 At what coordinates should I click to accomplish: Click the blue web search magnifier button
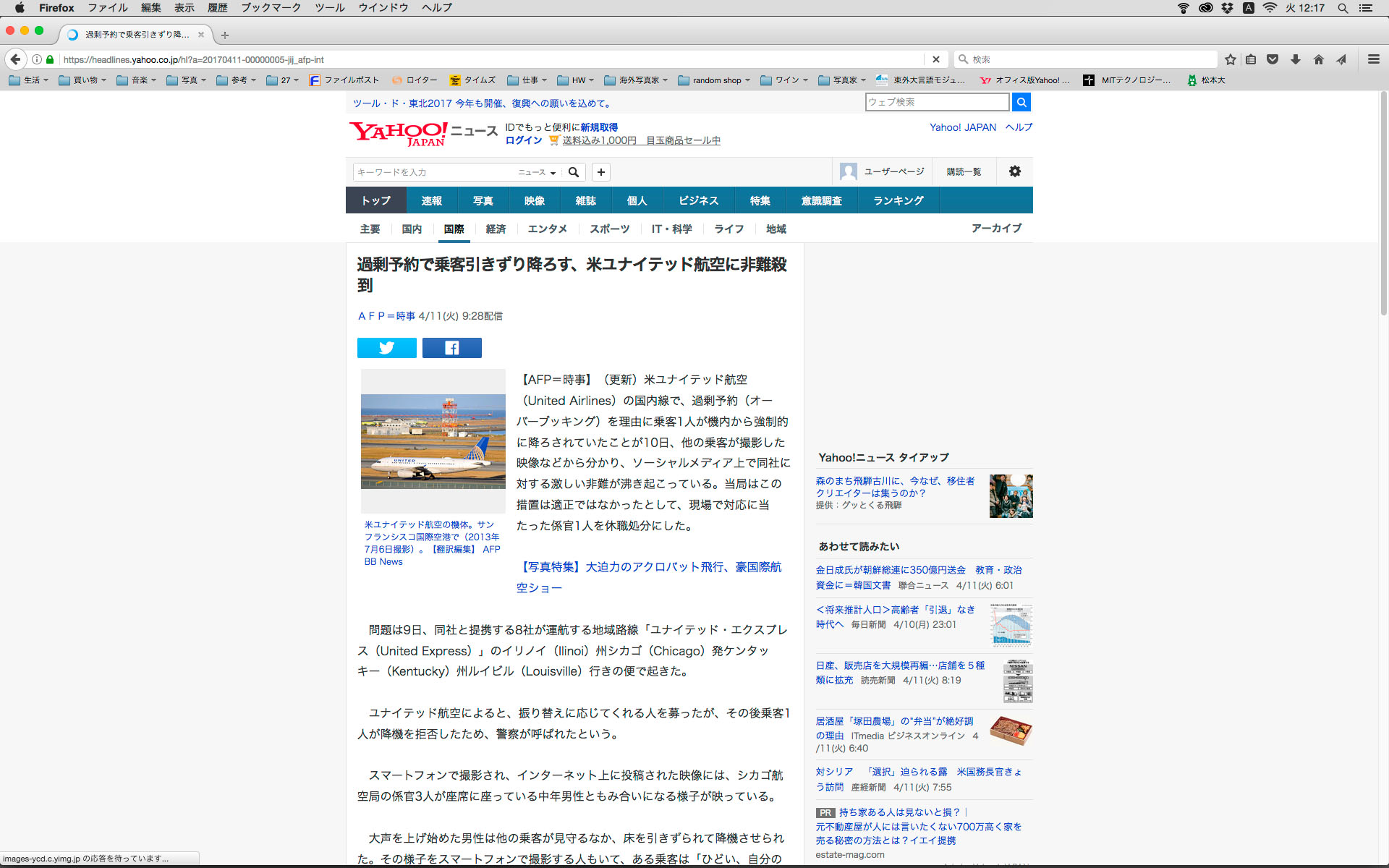[x=1021, y=102]
